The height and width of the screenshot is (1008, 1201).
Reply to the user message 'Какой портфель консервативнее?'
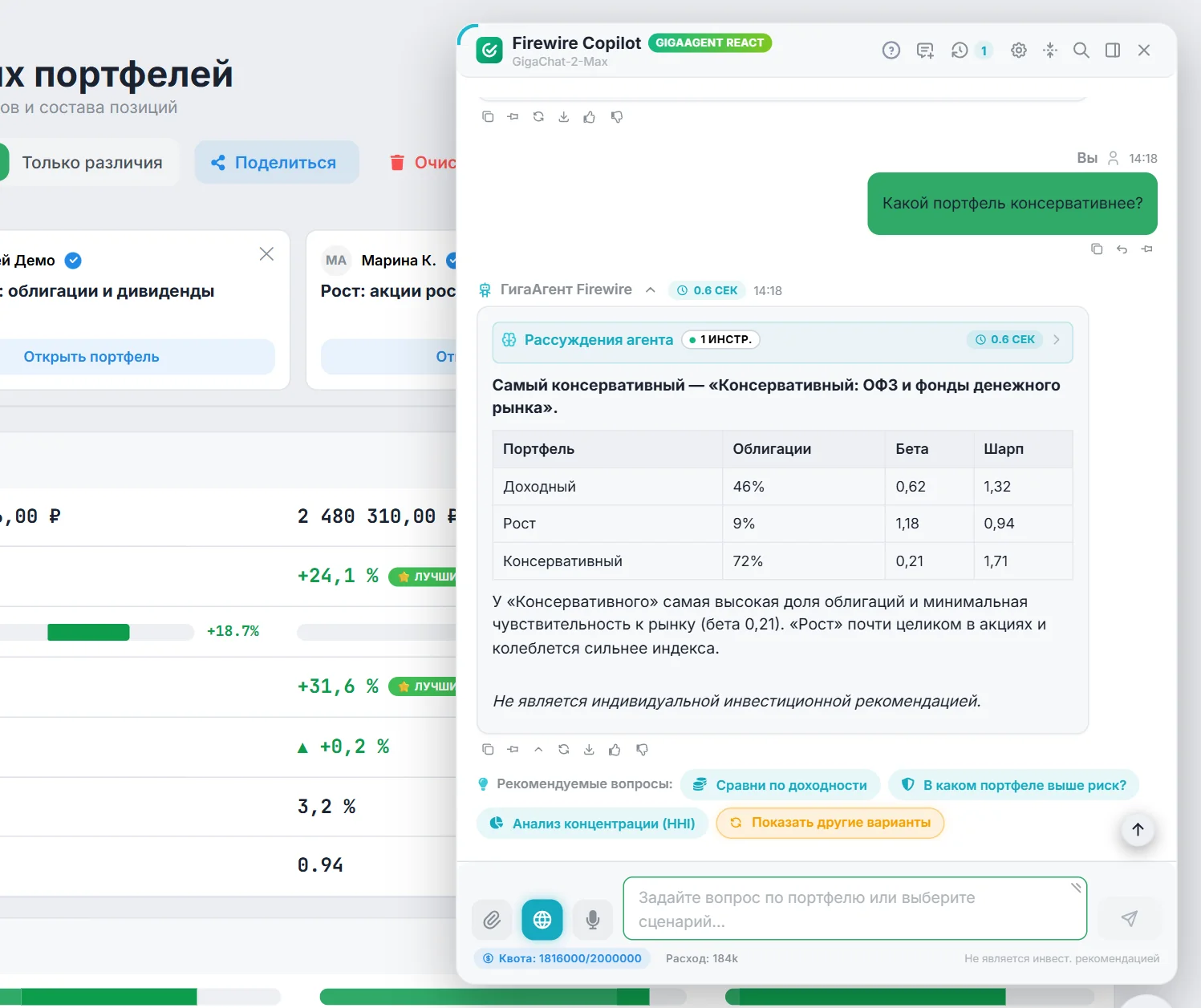pos(1122,249)
